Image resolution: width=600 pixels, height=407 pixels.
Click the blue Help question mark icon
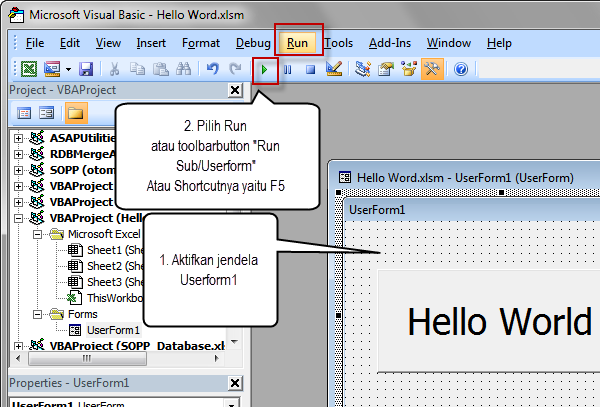460,70
